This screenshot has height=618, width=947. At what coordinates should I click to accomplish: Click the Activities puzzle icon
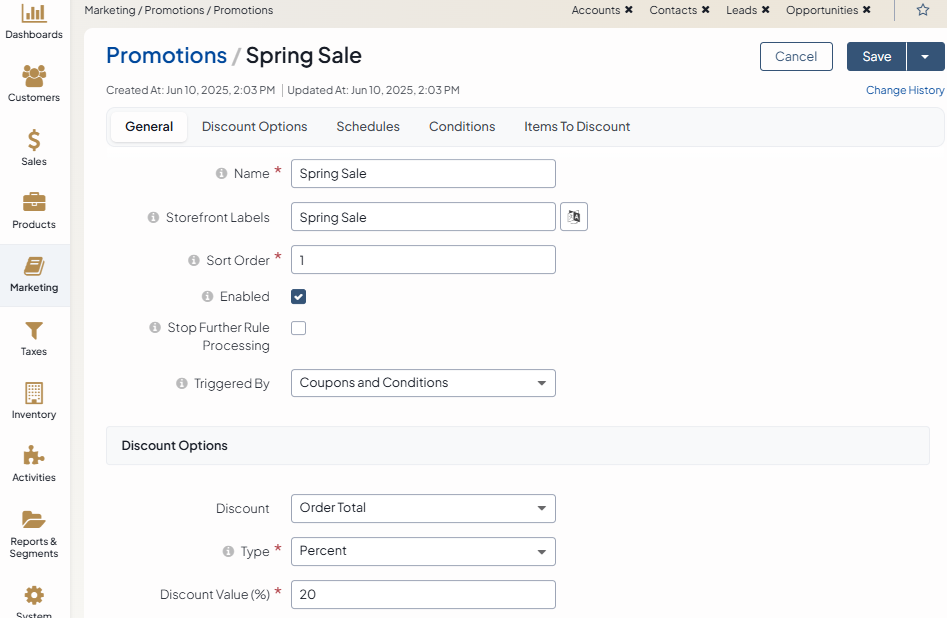pyautogui.click(x=34, y=456)
